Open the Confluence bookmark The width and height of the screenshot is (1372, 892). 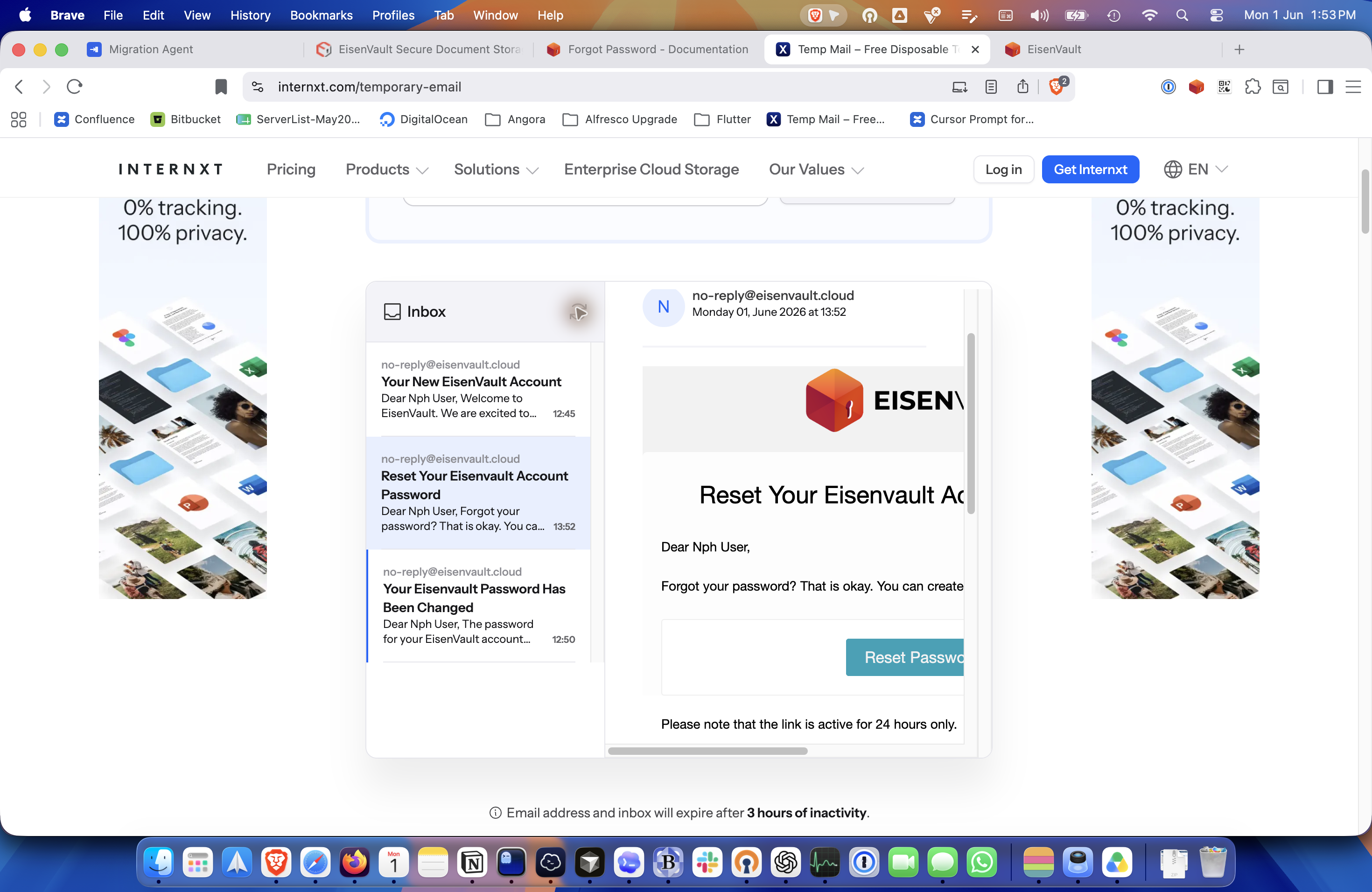click(95, 119)
